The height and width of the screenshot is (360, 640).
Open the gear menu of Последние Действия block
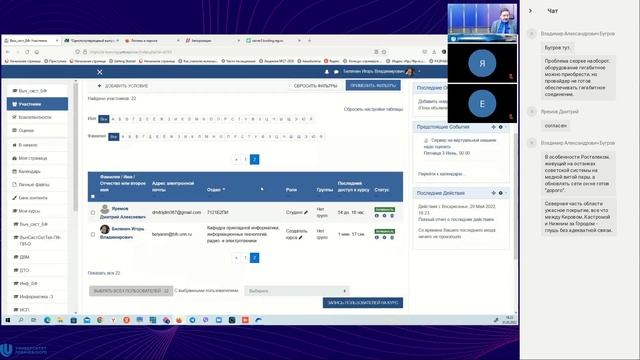pyautogui.click(x=502, y=193)
